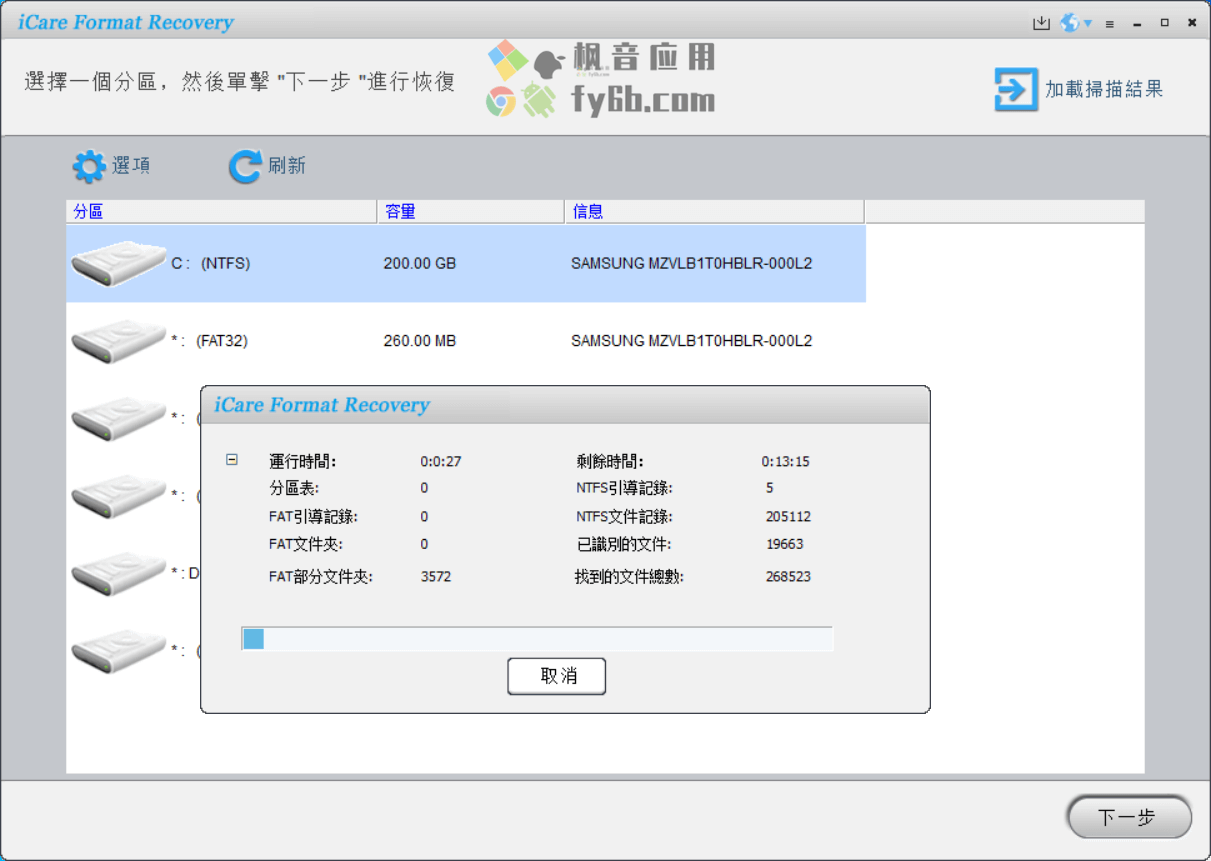Click SAMSUNG info in FAT32 row

tap(691, 341)
